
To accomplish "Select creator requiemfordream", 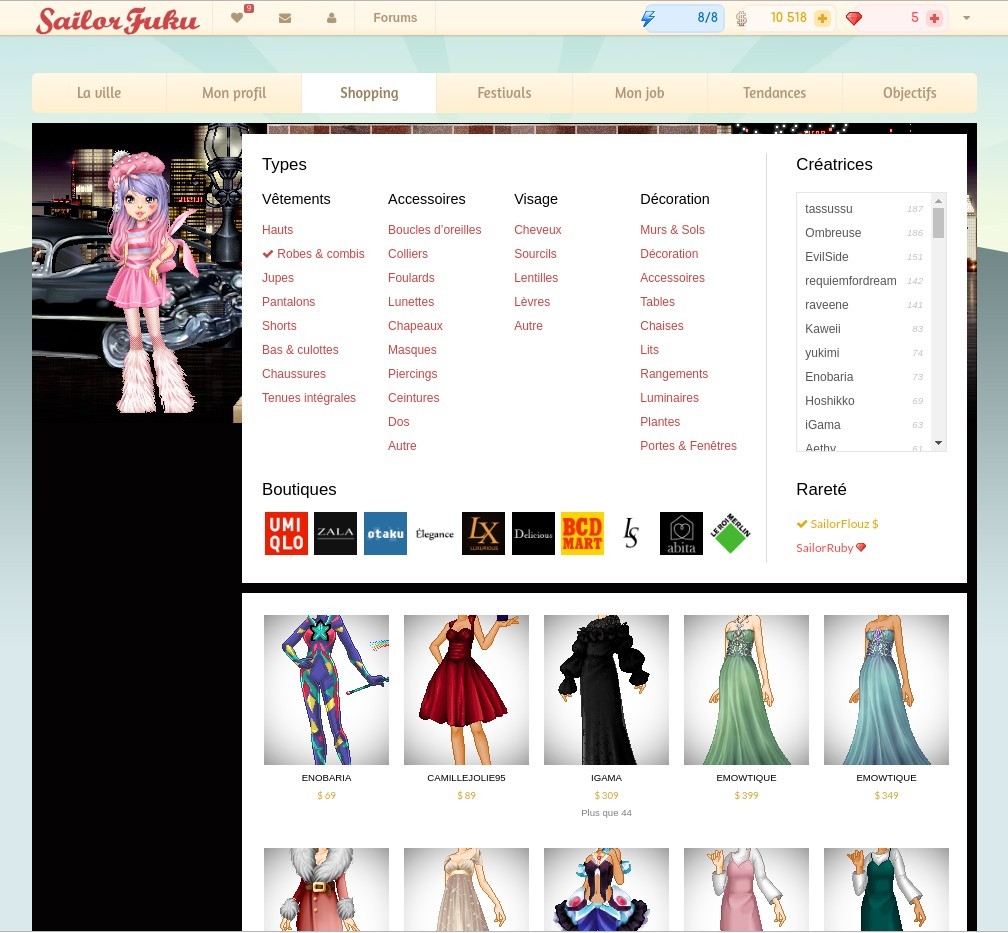I will [x=864, y=281].
